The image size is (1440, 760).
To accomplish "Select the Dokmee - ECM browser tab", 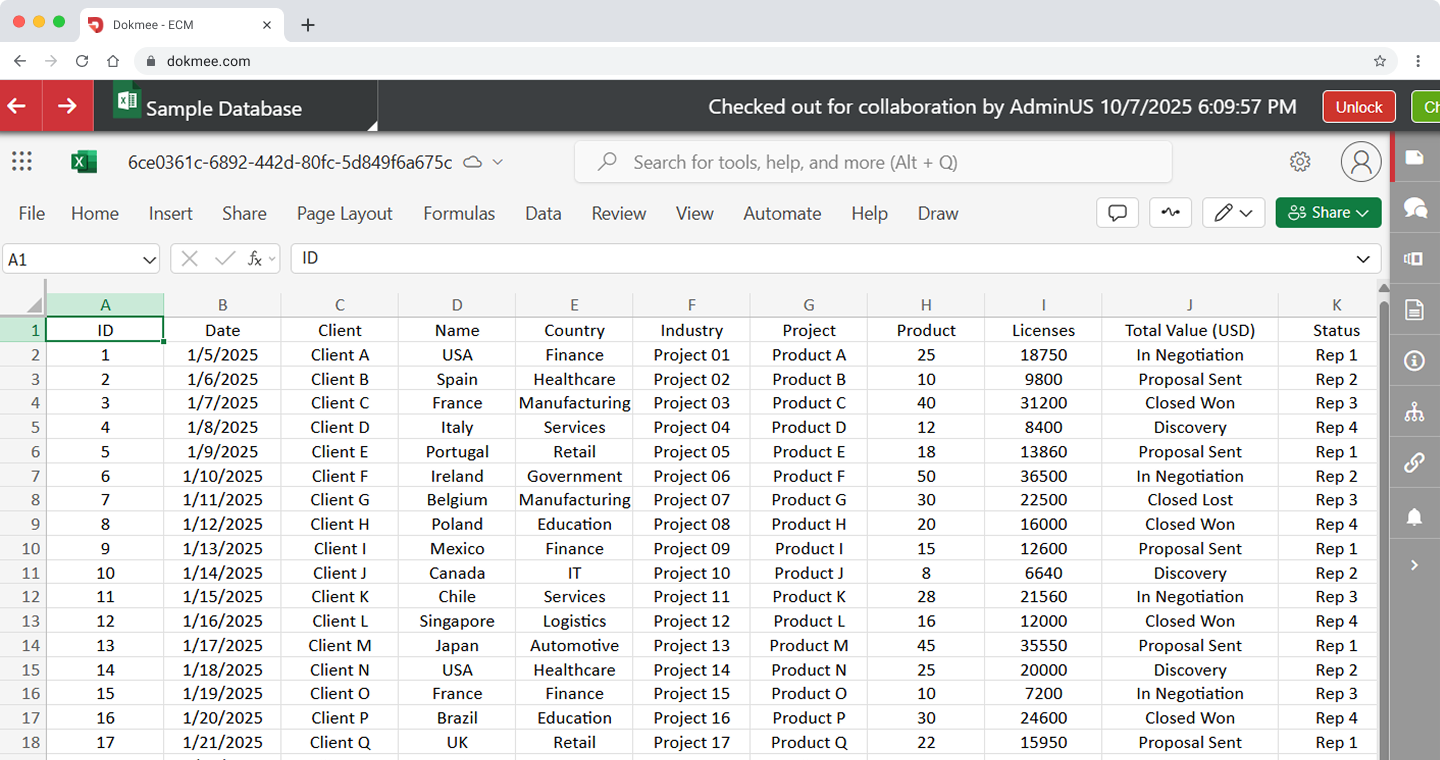I will pos(180,25).
